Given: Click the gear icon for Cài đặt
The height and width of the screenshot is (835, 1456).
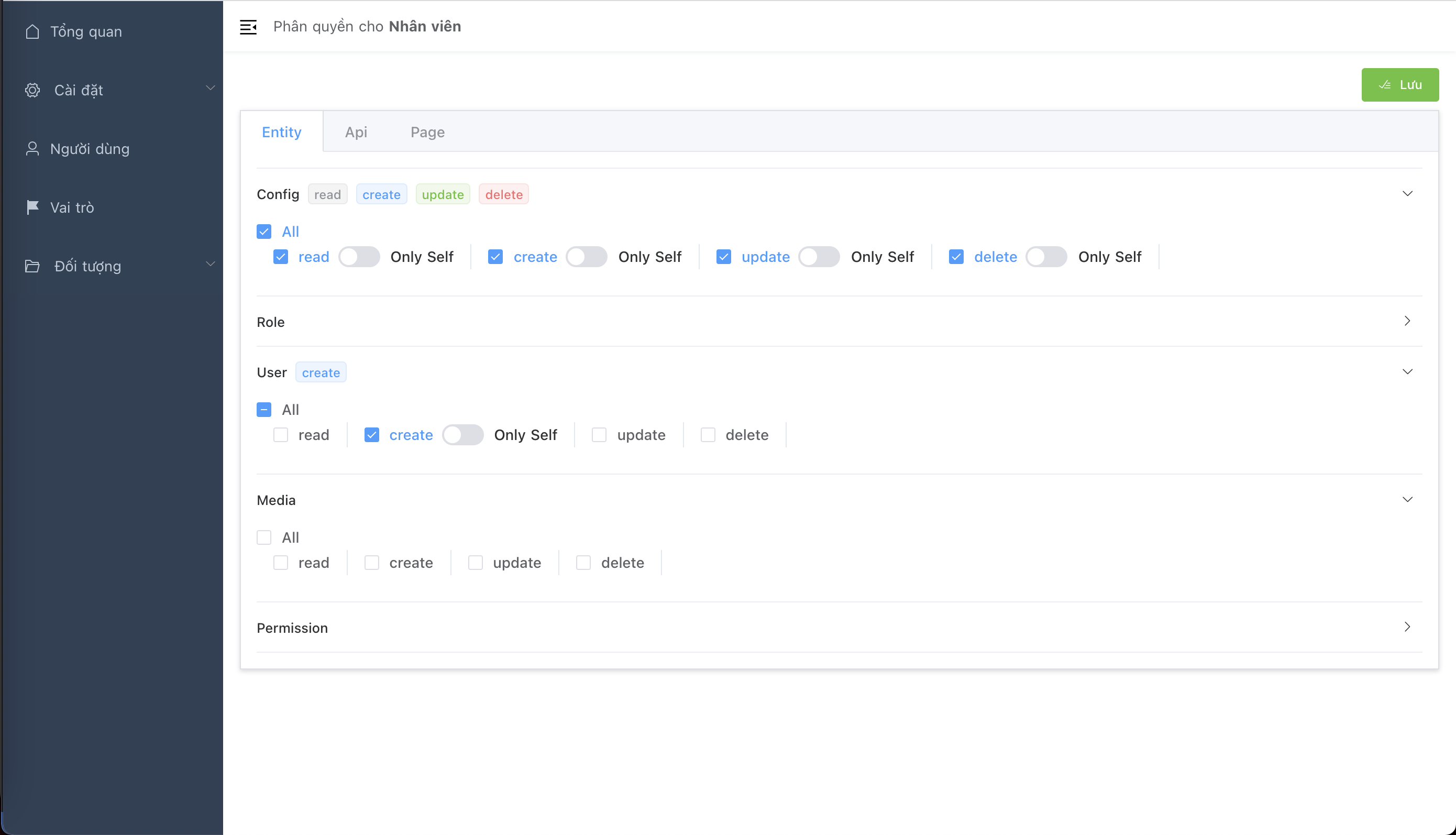Looking at the screenshot, I should [x=32, y=90].
